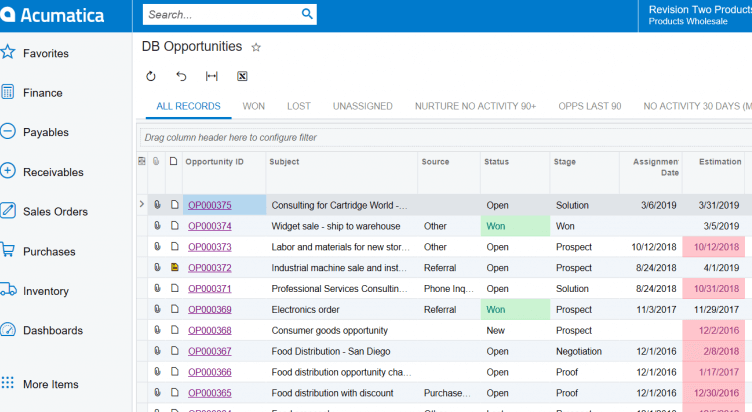The height and width of the screenshot is (412, 752).
Task: Open opportunity OP000365
Action: 210,393
